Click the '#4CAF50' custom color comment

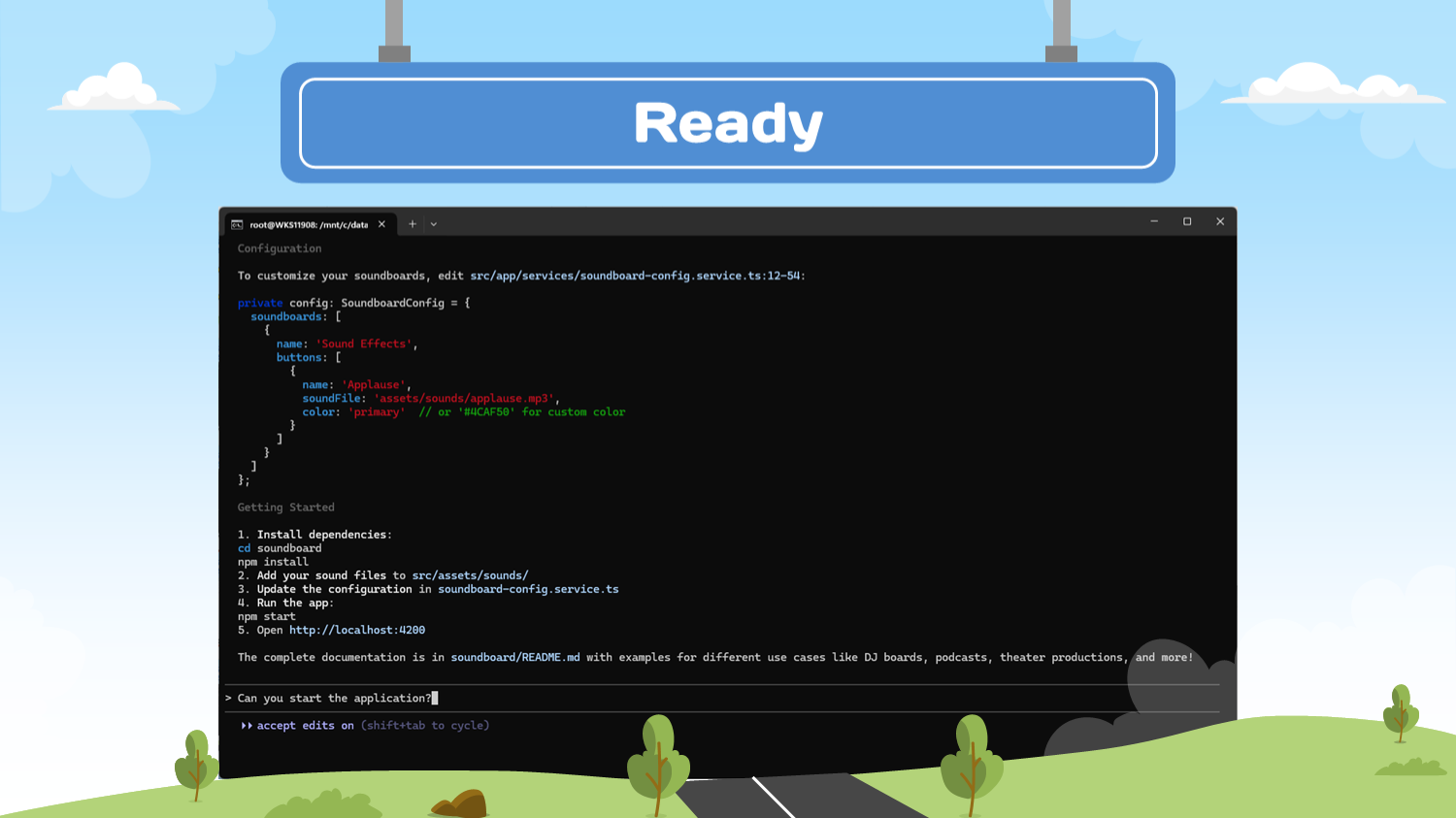(522, 412)
